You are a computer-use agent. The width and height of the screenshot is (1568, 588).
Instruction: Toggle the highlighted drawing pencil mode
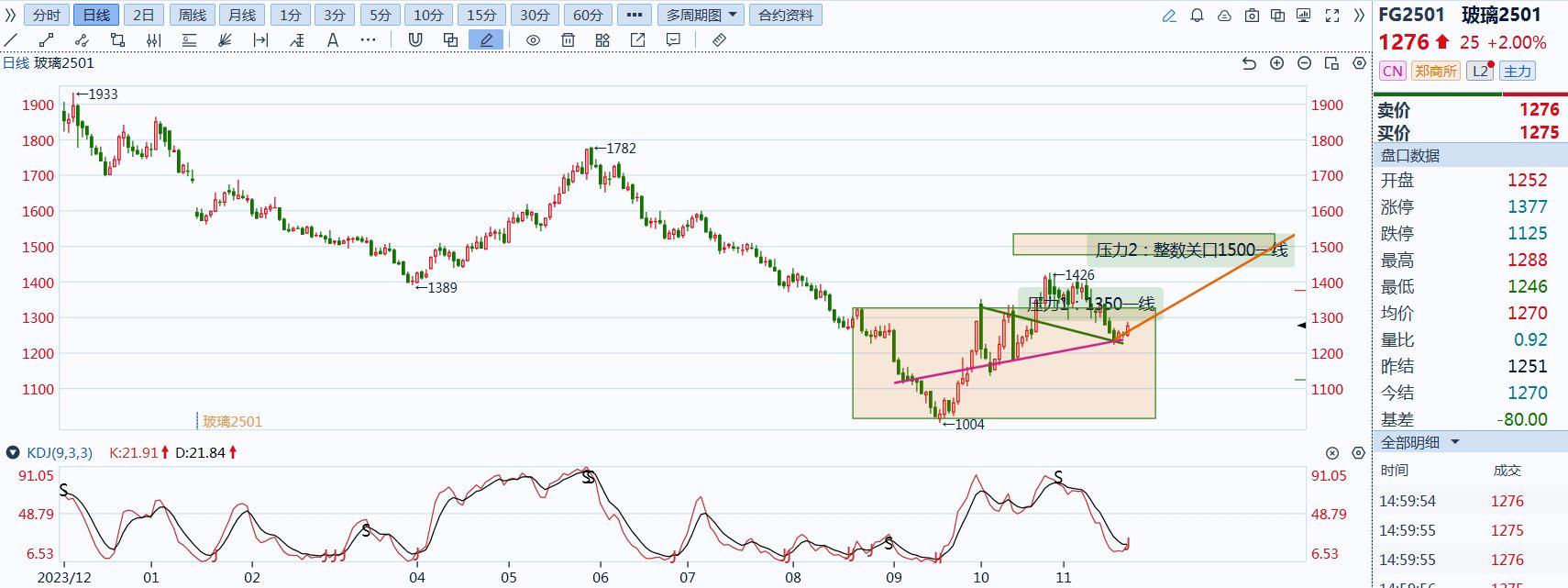click(x=486, y=39)
